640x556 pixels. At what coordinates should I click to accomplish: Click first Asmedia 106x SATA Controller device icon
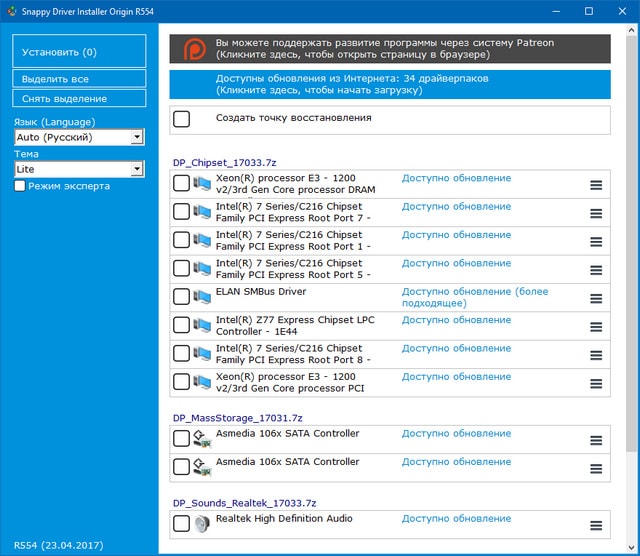(x=202, y=439)
